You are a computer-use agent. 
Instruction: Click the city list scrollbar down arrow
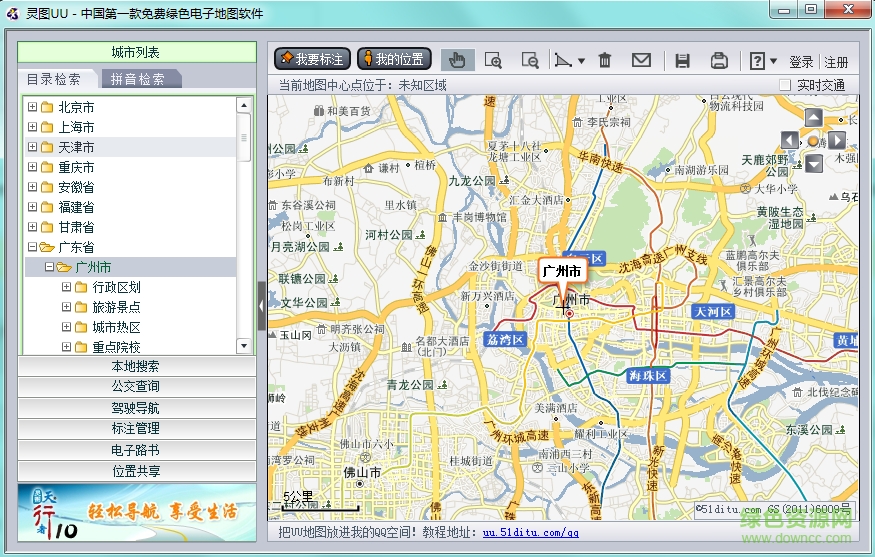click(x=244, y=346)
